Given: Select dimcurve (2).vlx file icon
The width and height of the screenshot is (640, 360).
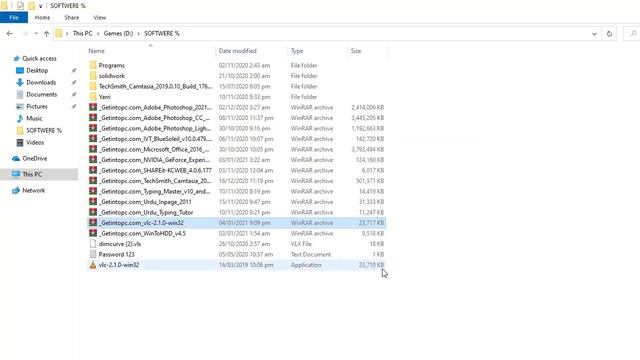Looking at the screenshot, I should point(93,244).
